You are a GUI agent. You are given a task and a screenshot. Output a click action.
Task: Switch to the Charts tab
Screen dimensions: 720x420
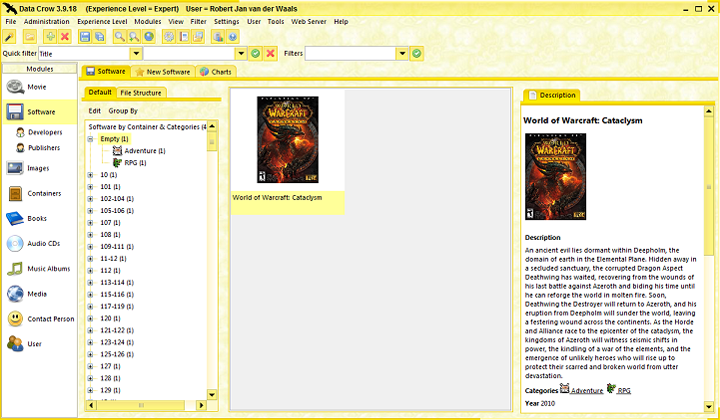click(x=216, y=72)
